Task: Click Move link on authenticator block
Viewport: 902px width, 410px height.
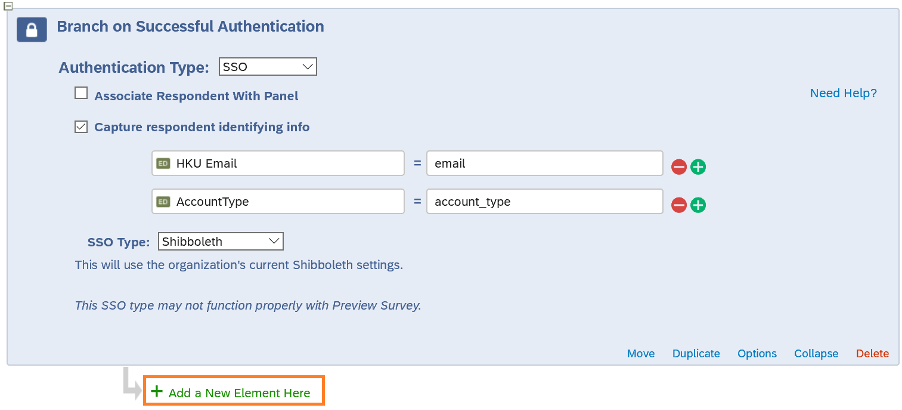Action: pyautogui.click(x=641, y=353)
